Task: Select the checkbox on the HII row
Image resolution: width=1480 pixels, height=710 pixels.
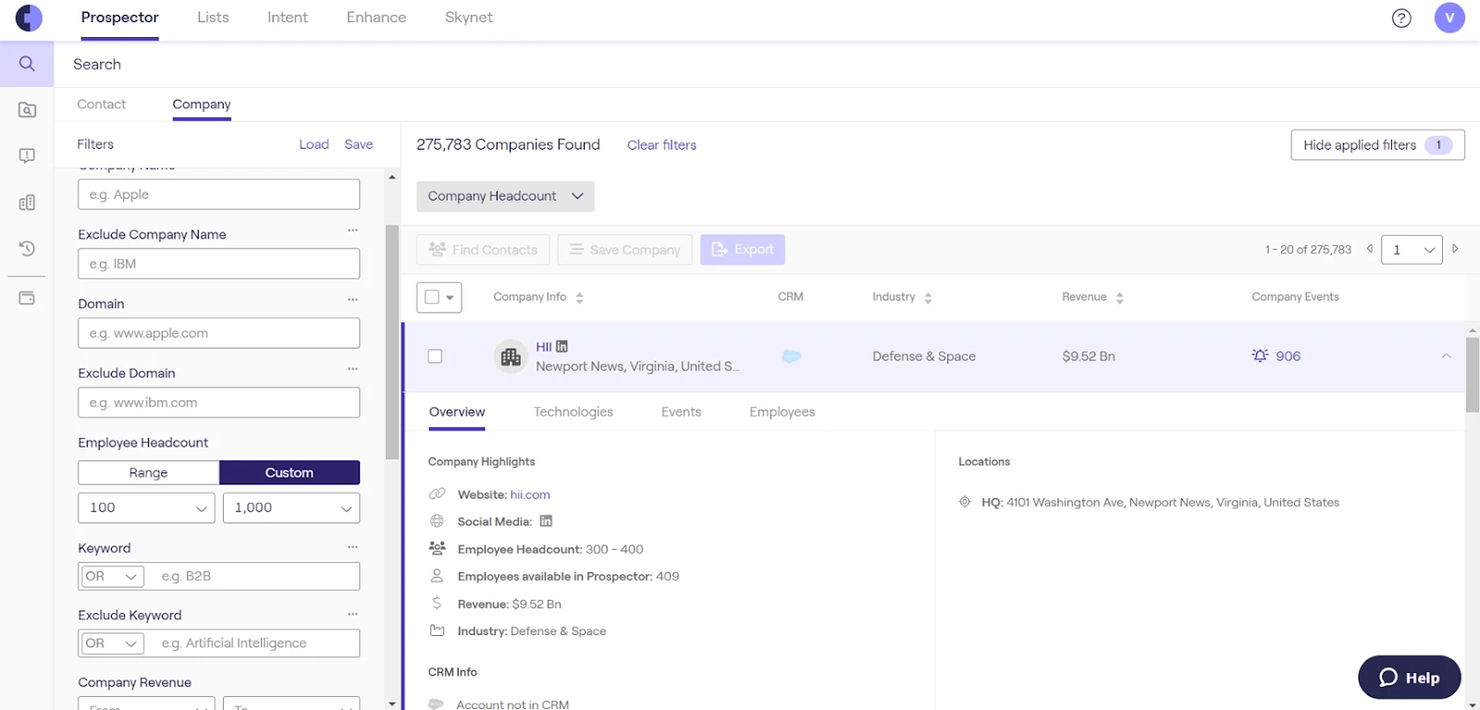Action: point(435,356)
